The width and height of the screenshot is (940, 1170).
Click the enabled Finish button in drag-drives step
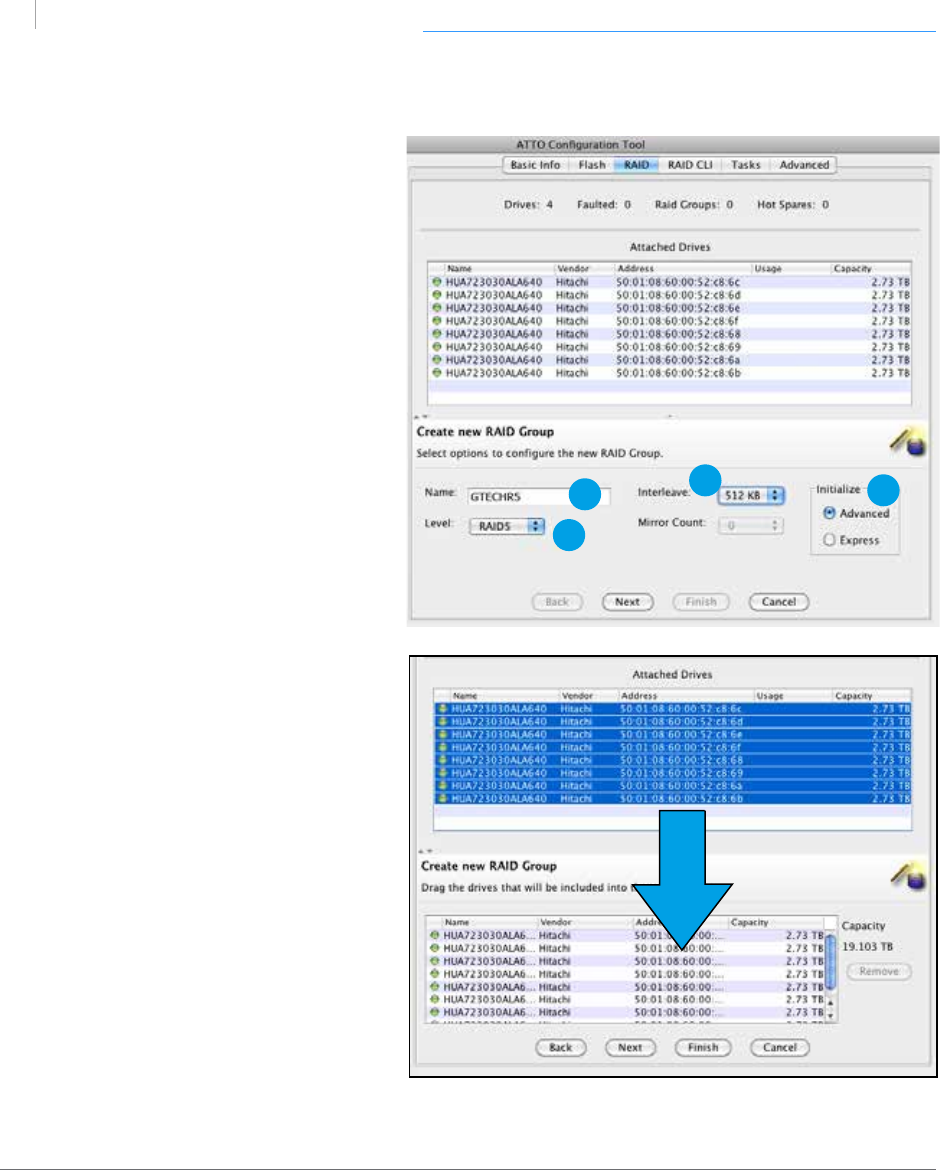tap(703, 1048)
